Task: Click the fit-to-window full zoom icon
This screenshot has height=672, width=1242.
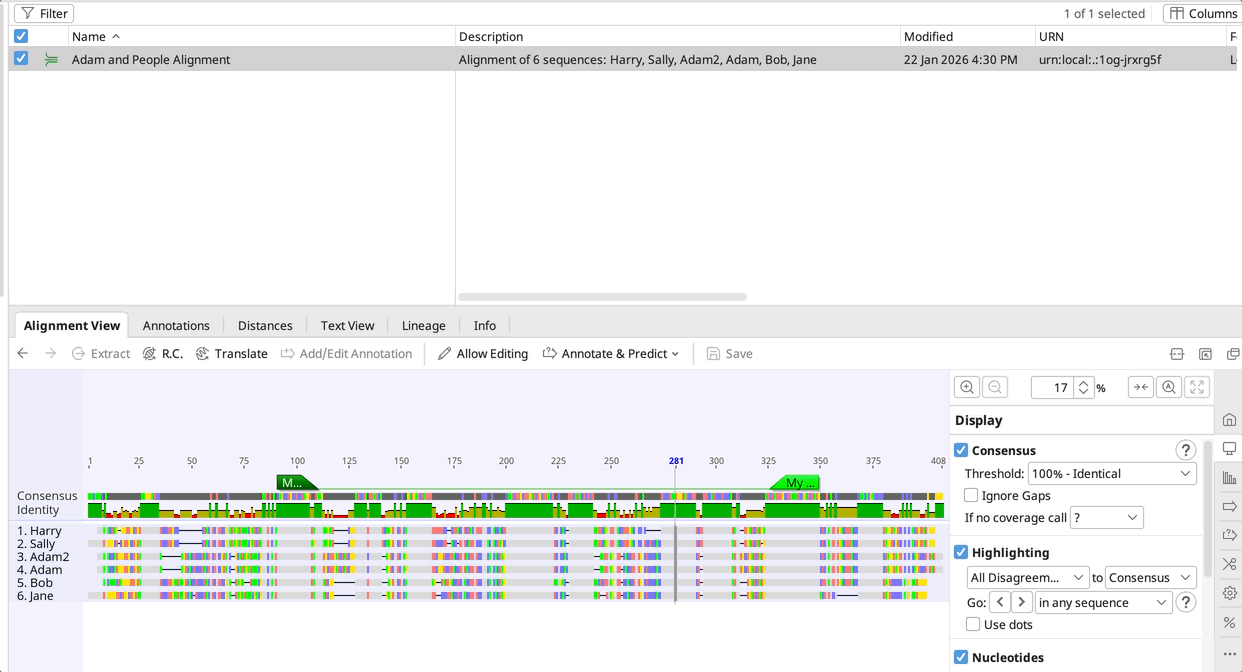Action: [x=1197, y=388]
